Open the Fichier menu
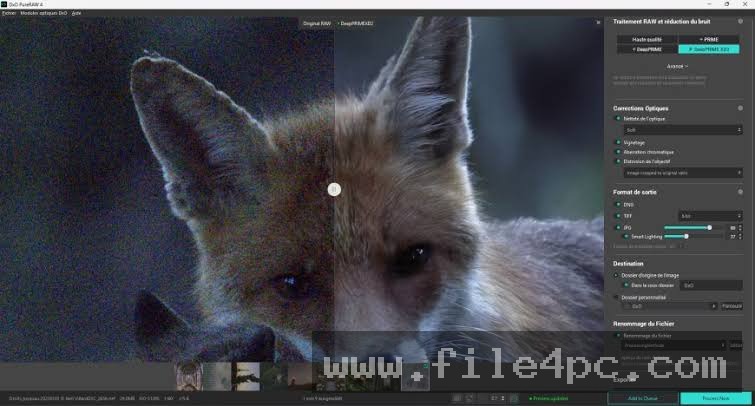The width and height of the screenshot is (755, 406). 9,13
